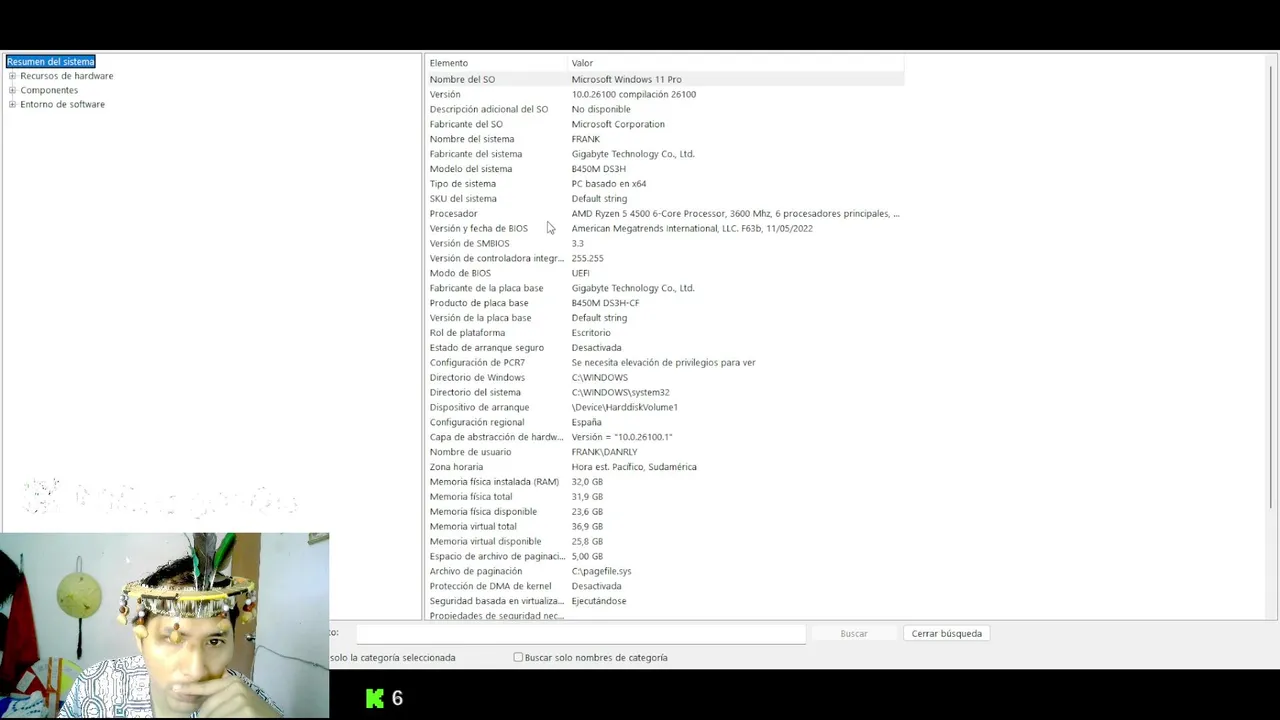Select system name value FRANK
The height and width of the screenshot is (720, 1280).
click(x=586, y=139)
